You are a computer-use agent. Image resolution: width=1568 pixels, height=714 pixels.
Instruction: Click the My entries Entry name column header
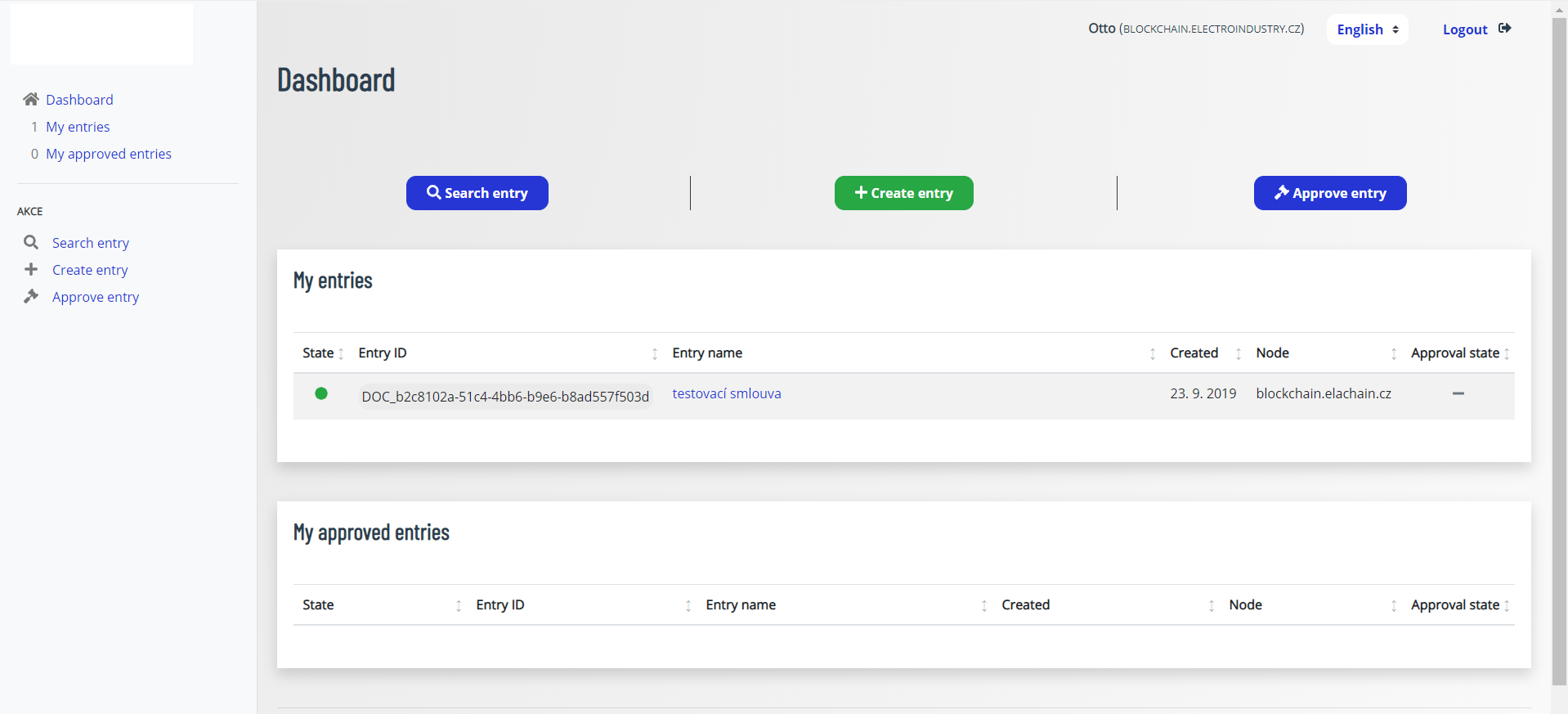point(707,353)
